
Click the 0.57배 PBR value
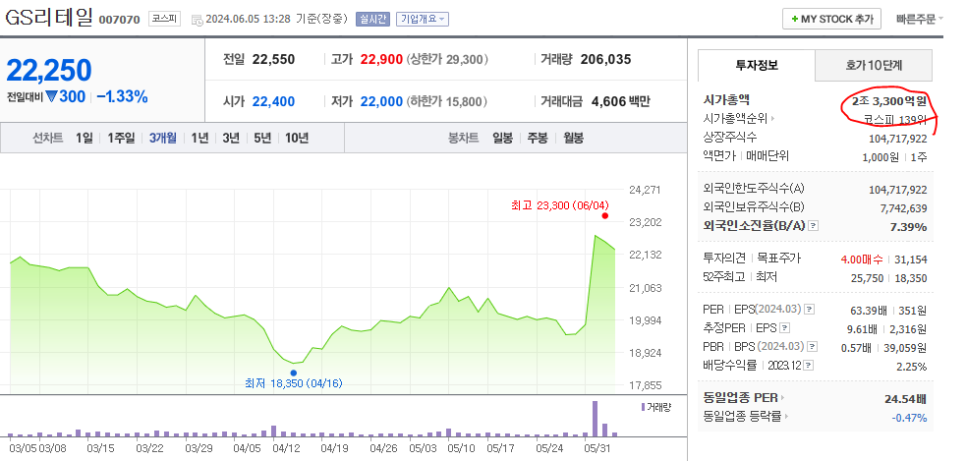coord(856,348)
